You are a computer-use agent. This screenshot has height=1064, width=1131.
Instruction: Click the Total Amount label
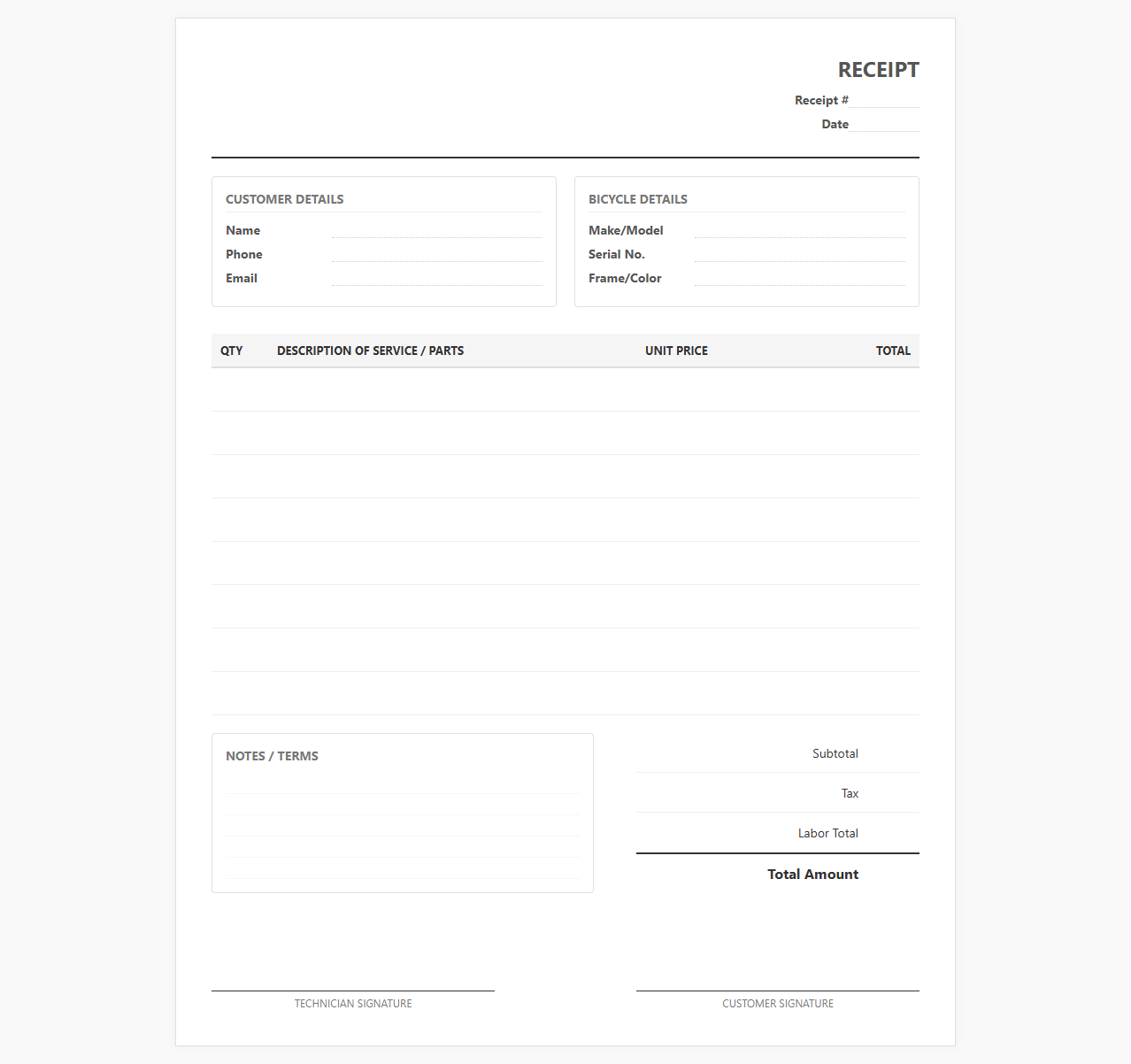[813, 874]
